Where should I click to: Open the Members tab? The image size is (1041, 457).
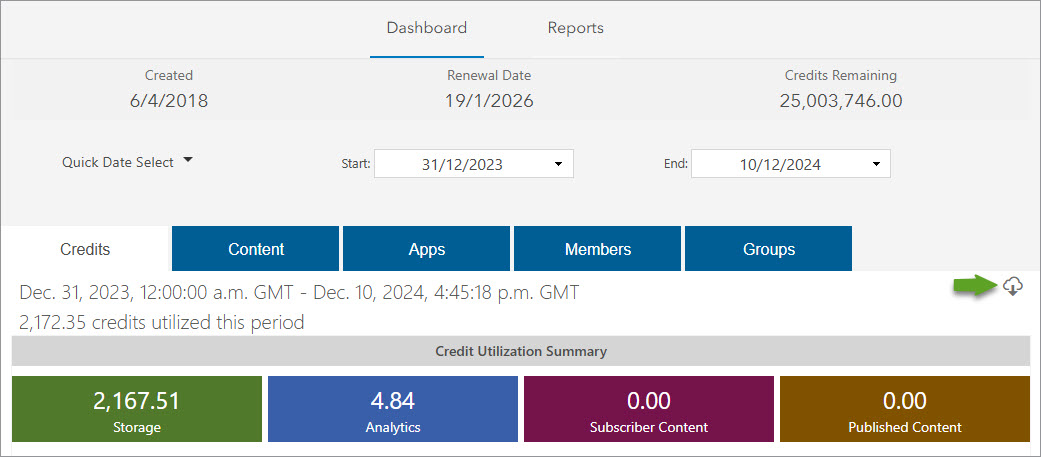pos(598,249)
